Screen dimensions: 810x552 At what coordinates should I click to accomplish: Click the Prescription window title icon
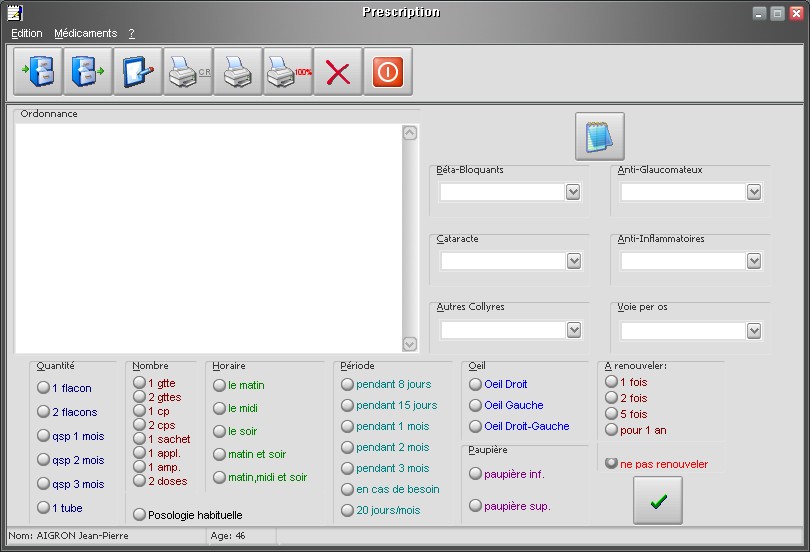(15, 12)
